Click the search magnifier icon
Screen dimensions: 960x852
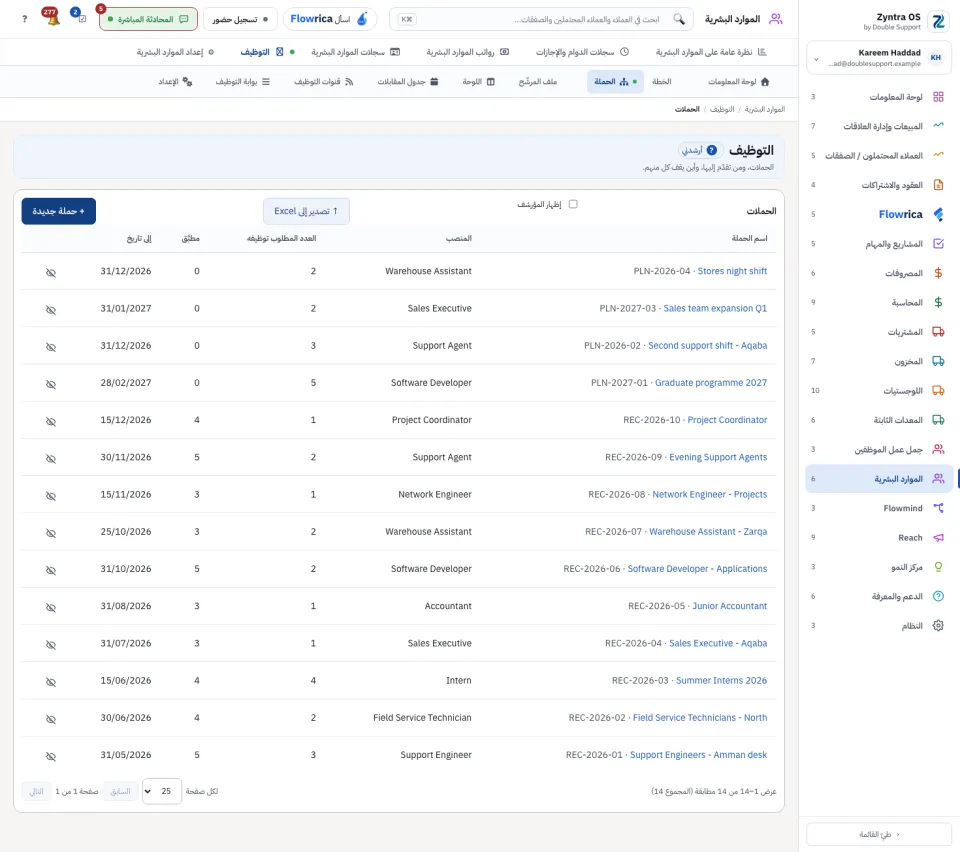(679, 19)
